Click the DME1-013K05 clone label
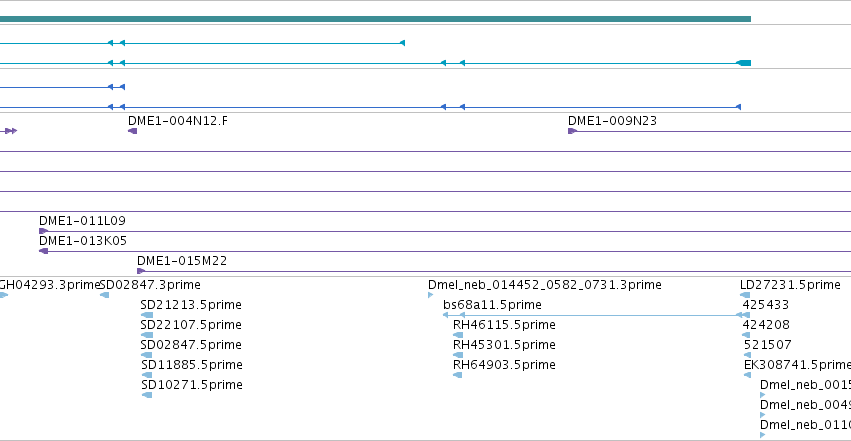The image size is (851, 441). pyautogui.click(x=82, y=241)
